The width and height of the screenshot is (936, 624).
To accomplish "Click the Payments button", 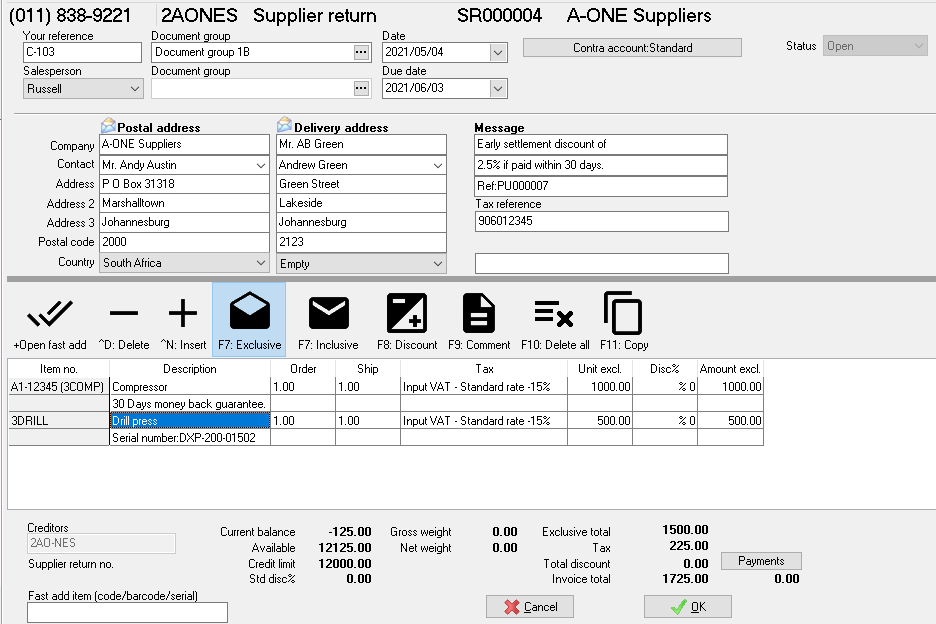I will (x=761, y=561).
